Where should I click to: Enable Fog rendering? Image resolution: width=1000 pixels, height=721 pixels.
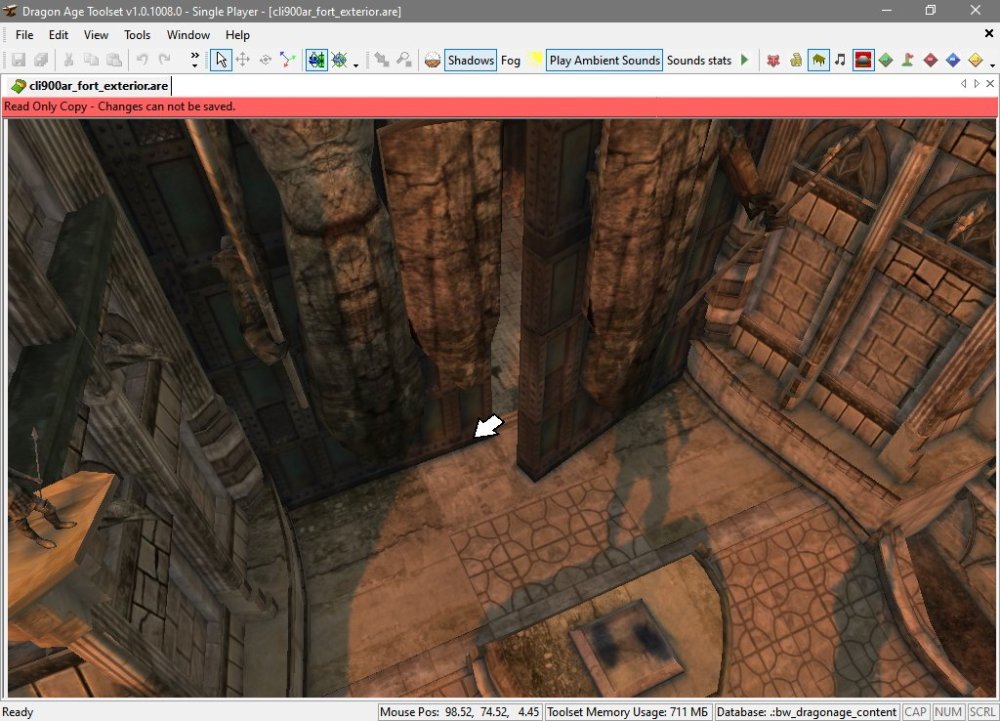pos(510,60)
